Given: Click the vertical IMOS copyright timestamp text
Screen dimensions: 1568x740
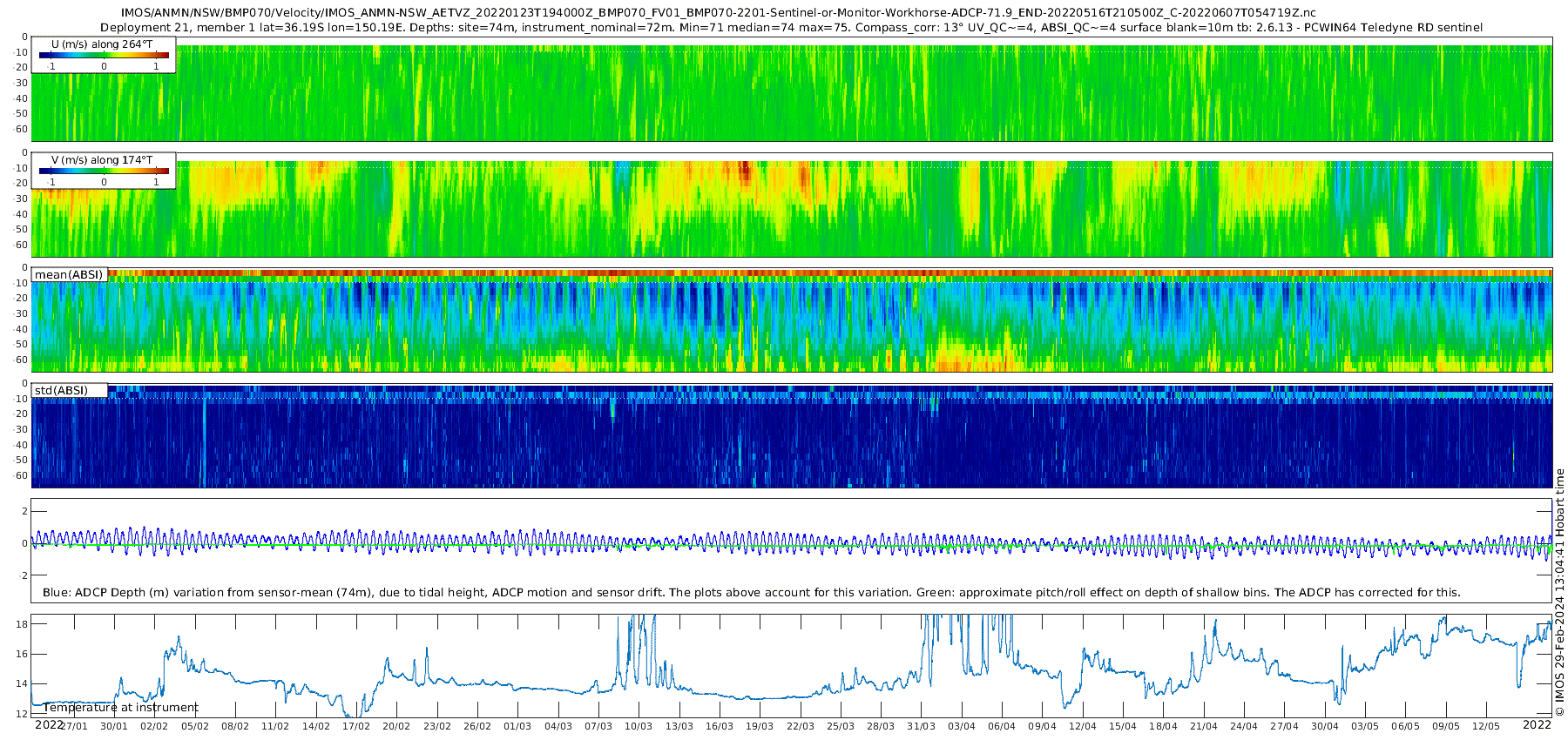Looking at the screenshot, I should (x=1560, y=593).
